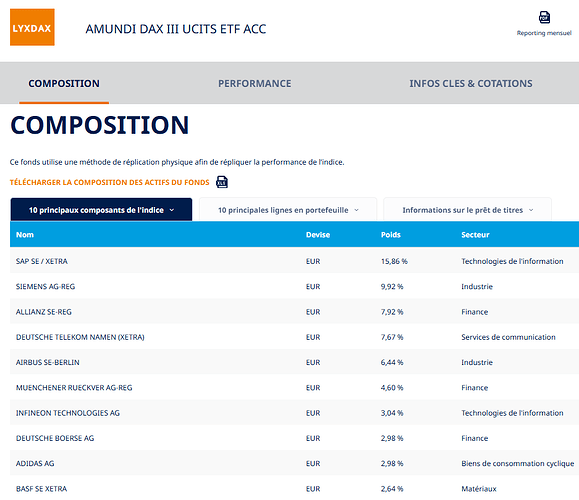The image size is (579, 500).
Task: Click the PDF Reporting mensuel icon
Action: 544,17
